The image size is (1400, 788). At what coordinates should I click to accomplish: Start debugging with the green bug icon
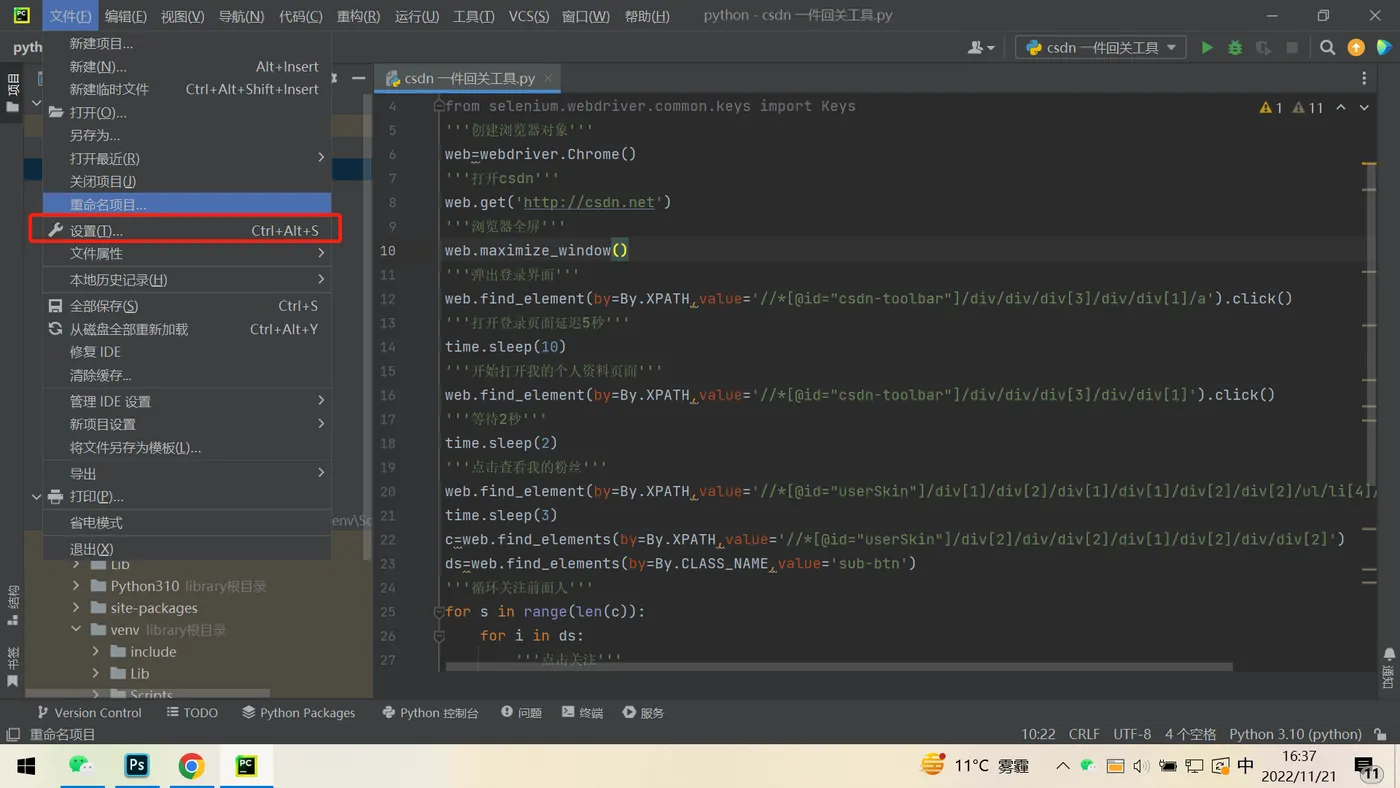[1235, 48]
